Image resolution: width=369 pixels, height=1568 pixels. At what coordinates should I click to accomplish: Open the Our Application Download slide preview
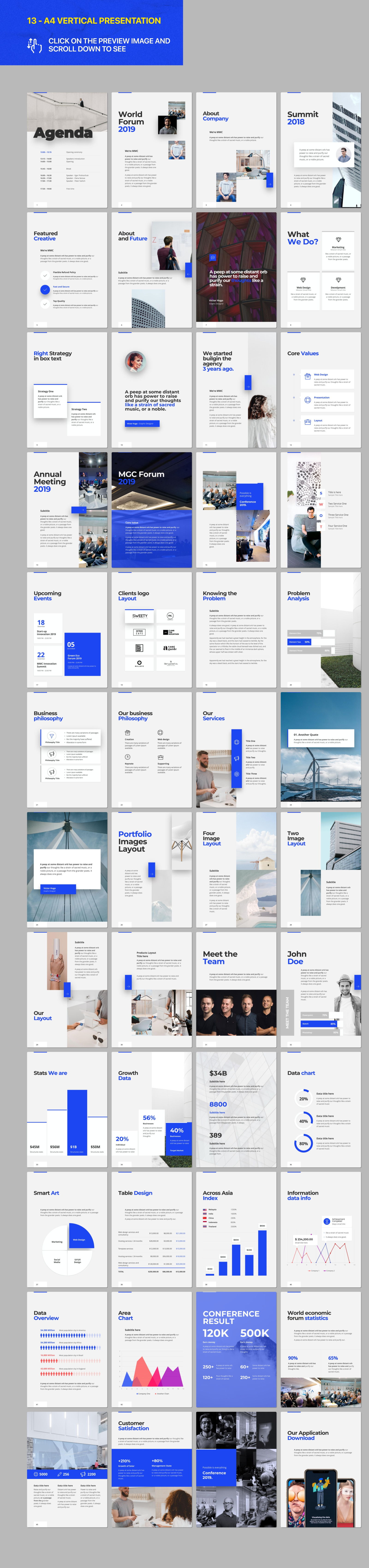(x=321, y=1469)
